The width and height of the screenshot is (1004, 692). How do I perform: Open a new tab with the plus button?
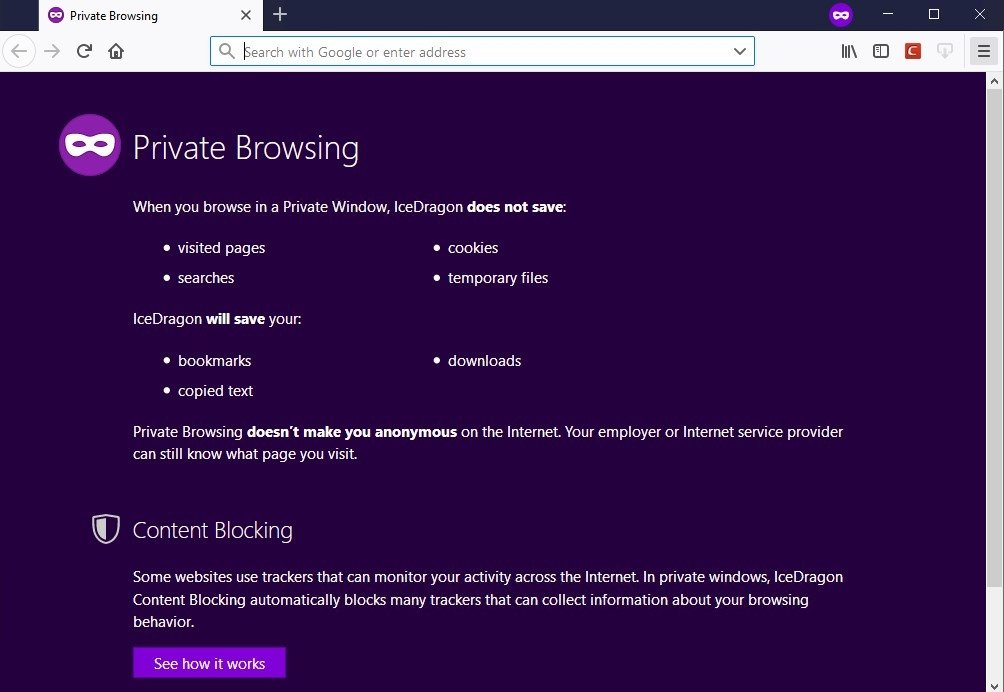pyautogui.click(x=280, y=14)
